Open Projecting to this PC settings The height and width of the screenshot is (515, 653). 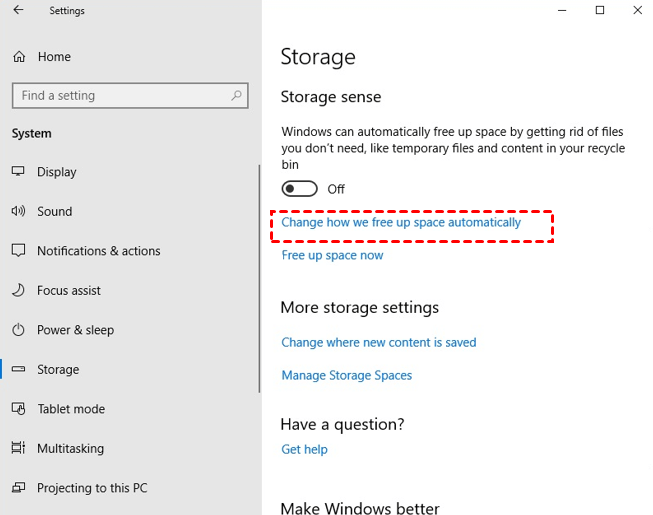[92, 488]
